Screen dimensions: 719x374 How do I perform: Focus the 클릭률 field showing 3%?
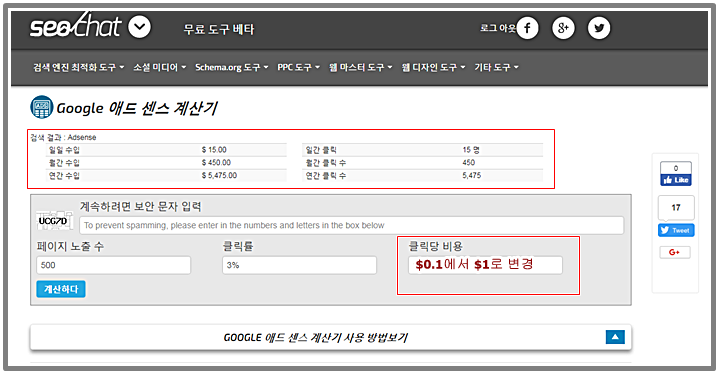click(x=299, y=265)
